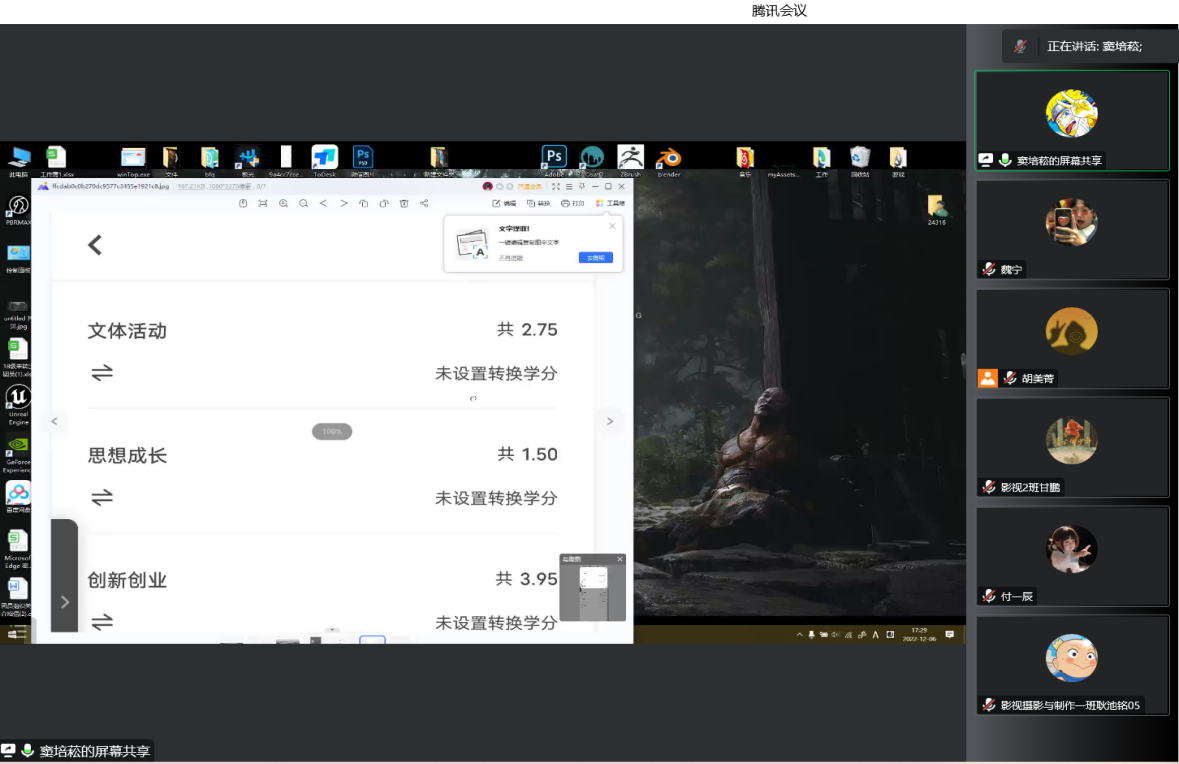This screenshot has height=764, width=1179.
Task: Click the zoom out magnifier icon
Action: tap(303, 203)
